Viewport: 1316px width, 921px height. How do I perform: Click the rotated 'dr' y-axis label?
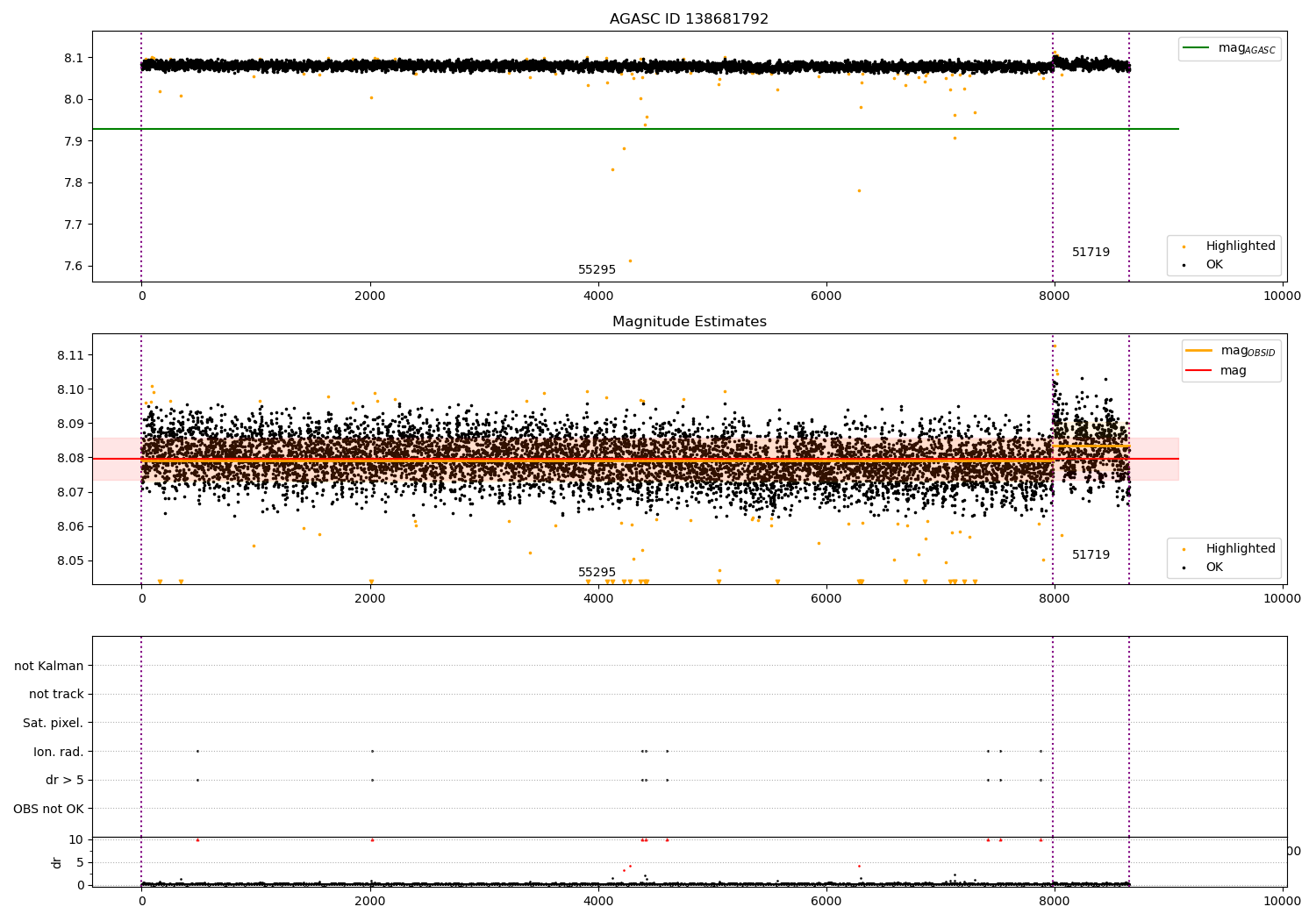point(57,863)
